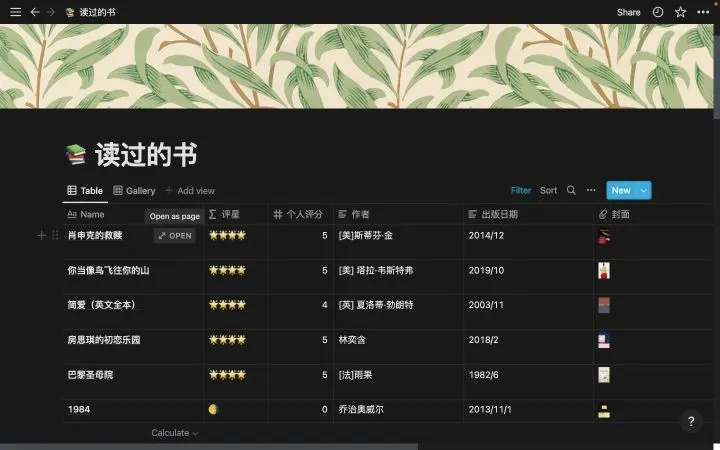Click star rating of 房思琪的初恋乐园
Image resolution: width=720 pixels, height=450 pixels.
(x=227, y=340)
